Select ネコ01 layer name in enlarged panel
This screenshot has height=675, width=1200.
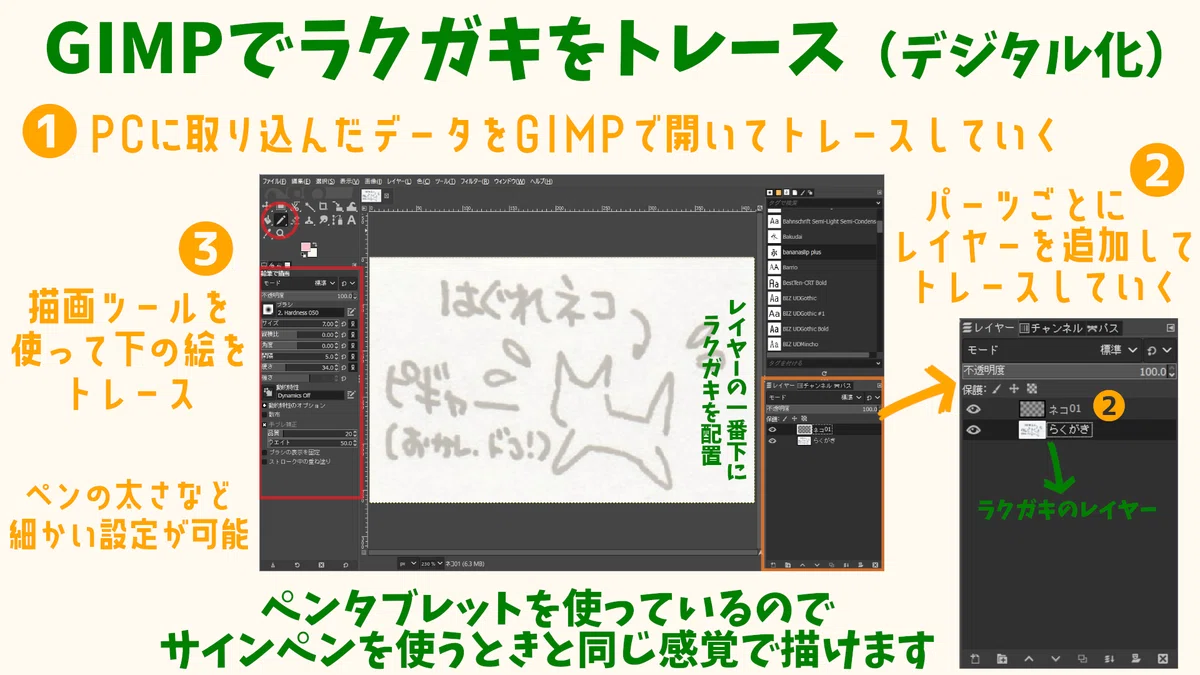[x=1064, y=409]
